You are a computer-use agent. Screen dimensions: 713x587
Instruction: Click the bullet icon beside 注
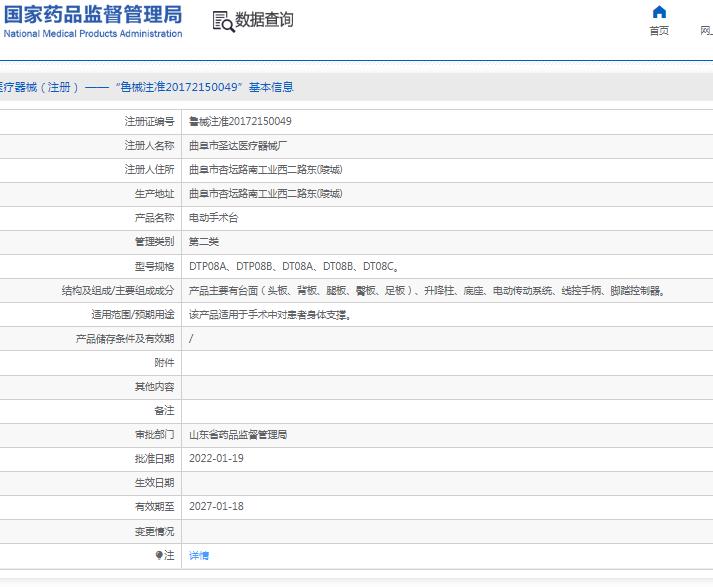tap(159, 555)
